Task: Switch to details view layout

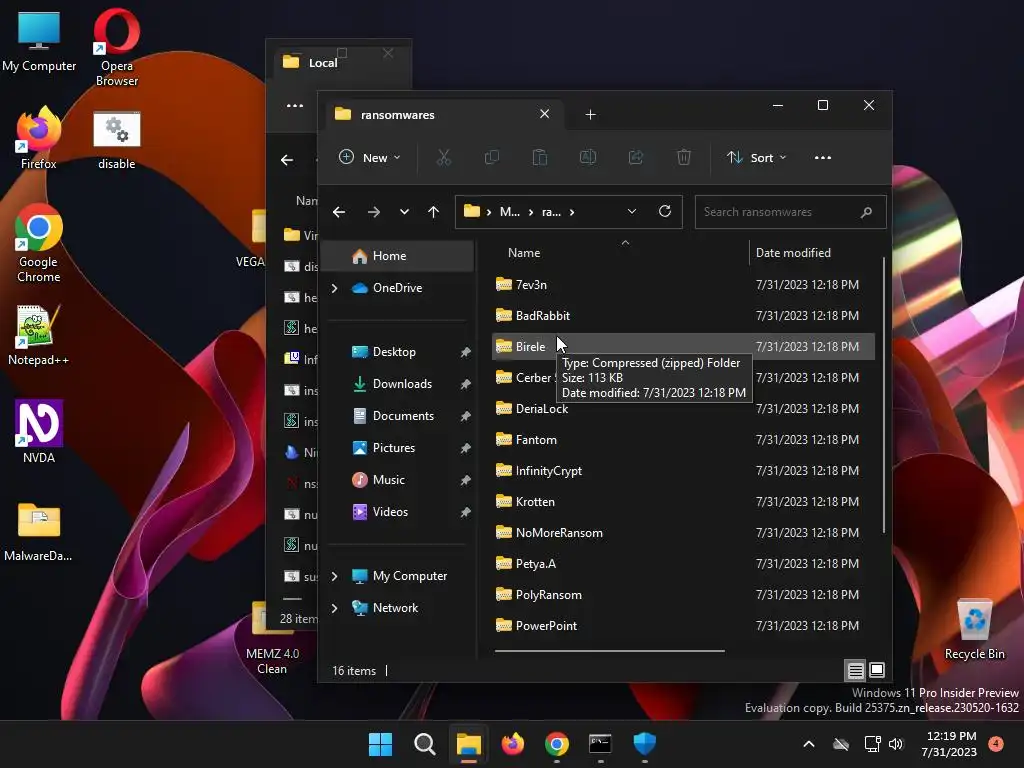Action: click(856, 670)
